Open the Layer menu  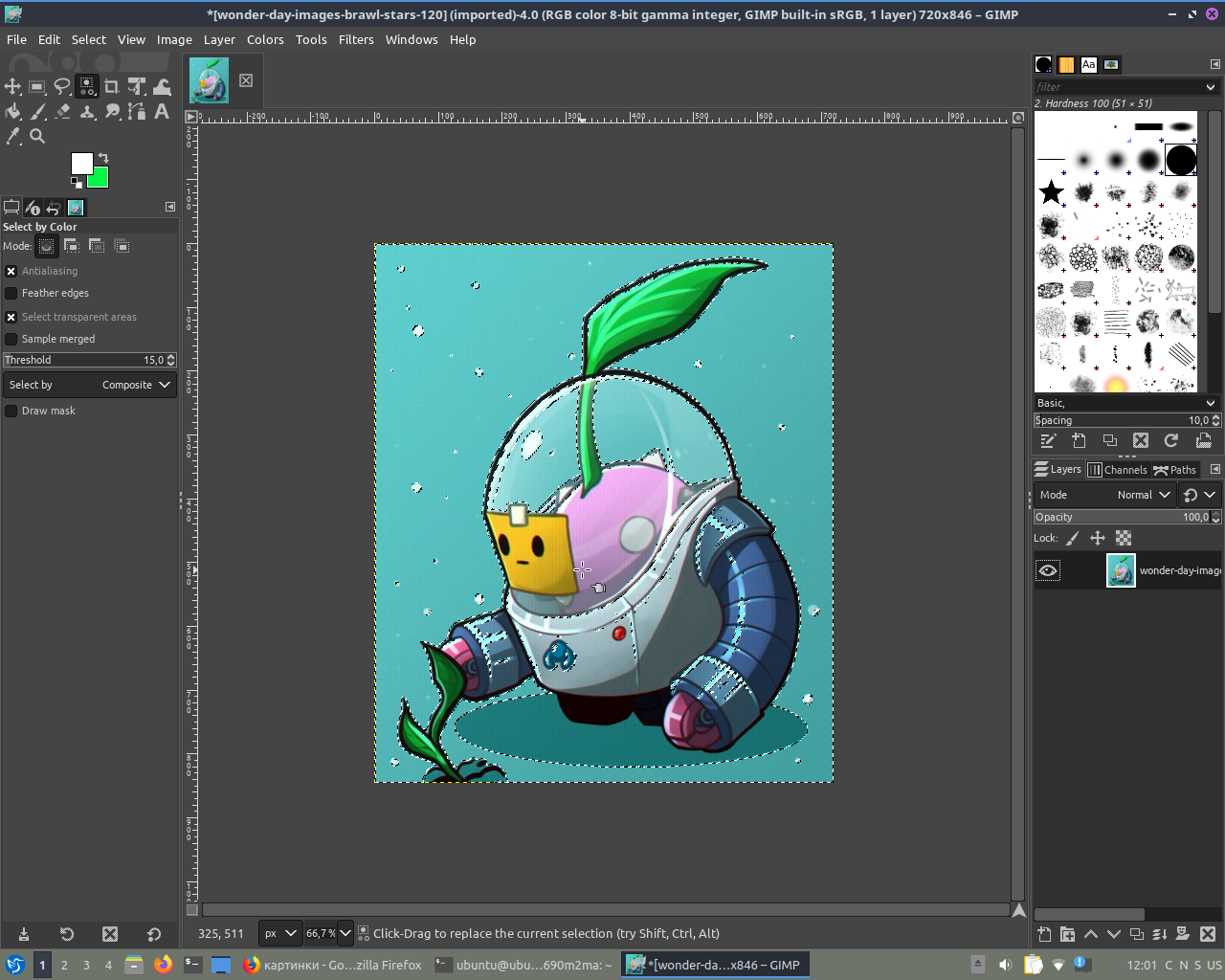(219, 39)
